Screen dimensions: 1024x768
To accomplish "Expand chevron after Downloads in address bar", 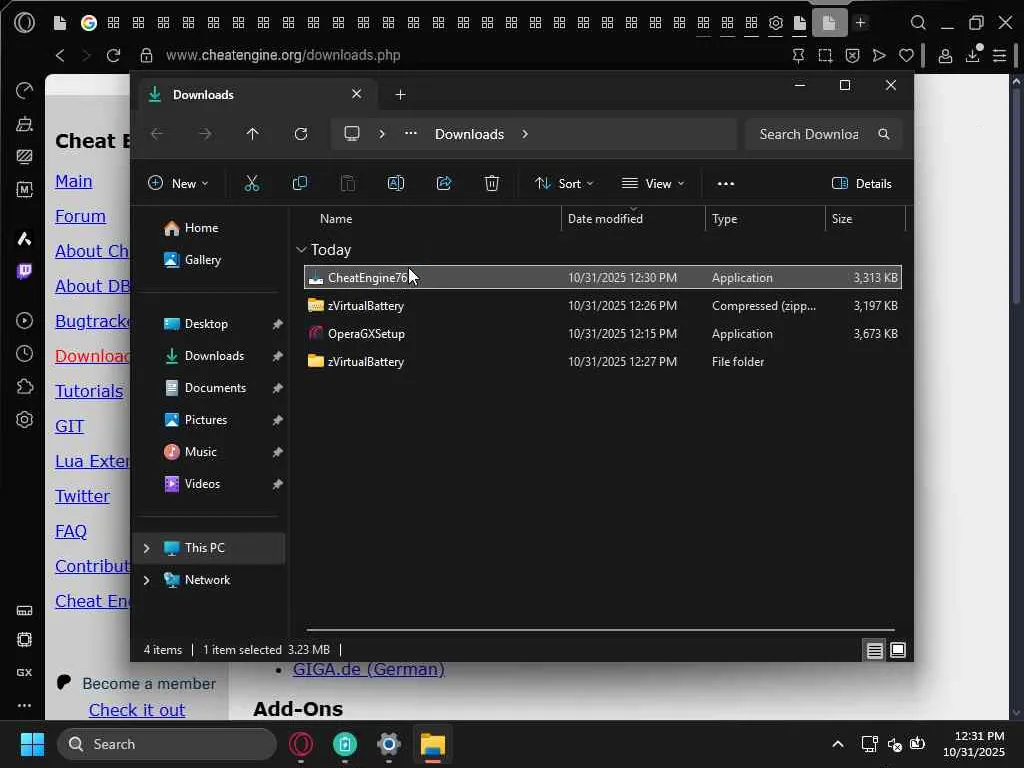I will coord(525,134).
